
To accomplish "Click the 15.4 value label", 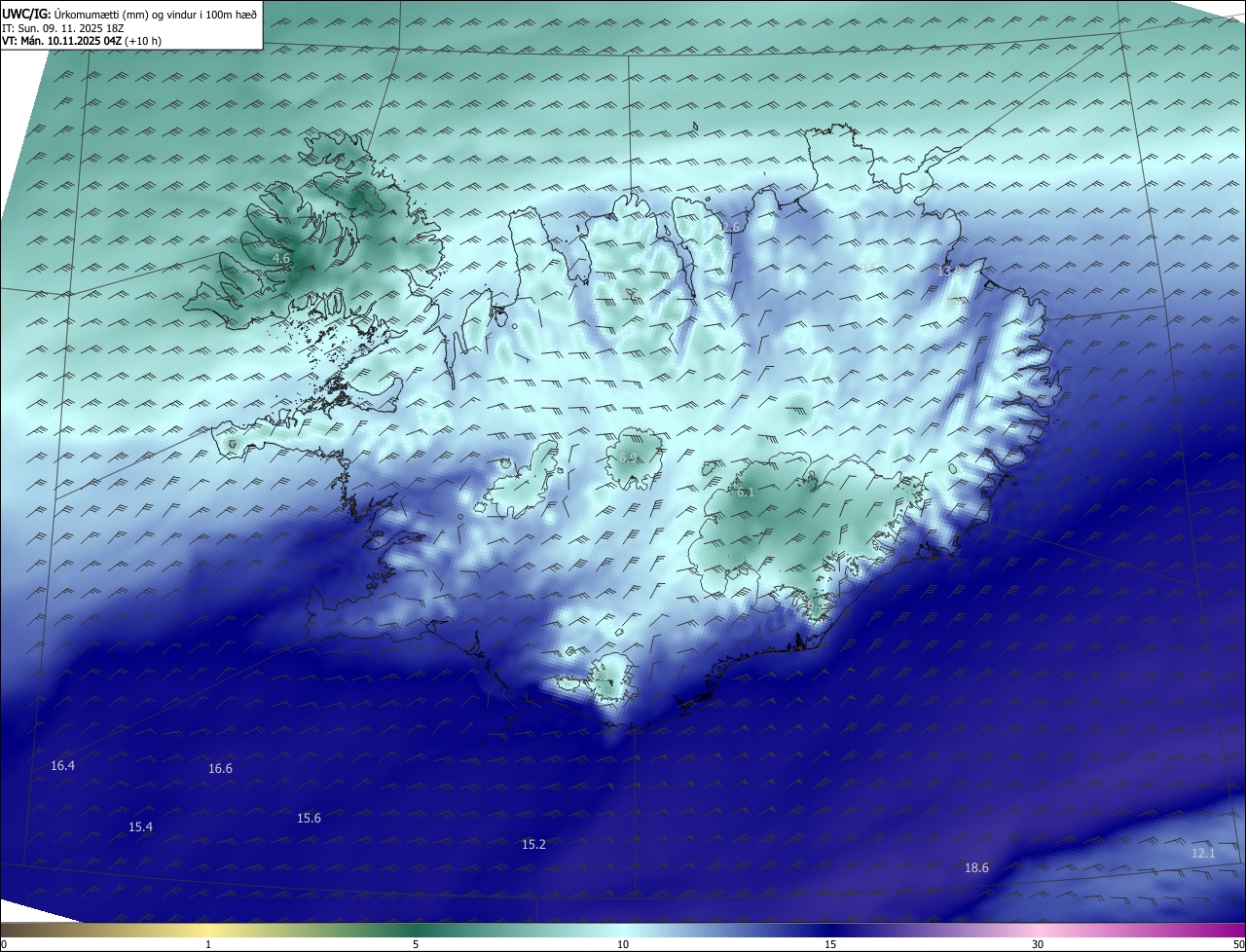I will pyautogui.click(x=140, y=827).
